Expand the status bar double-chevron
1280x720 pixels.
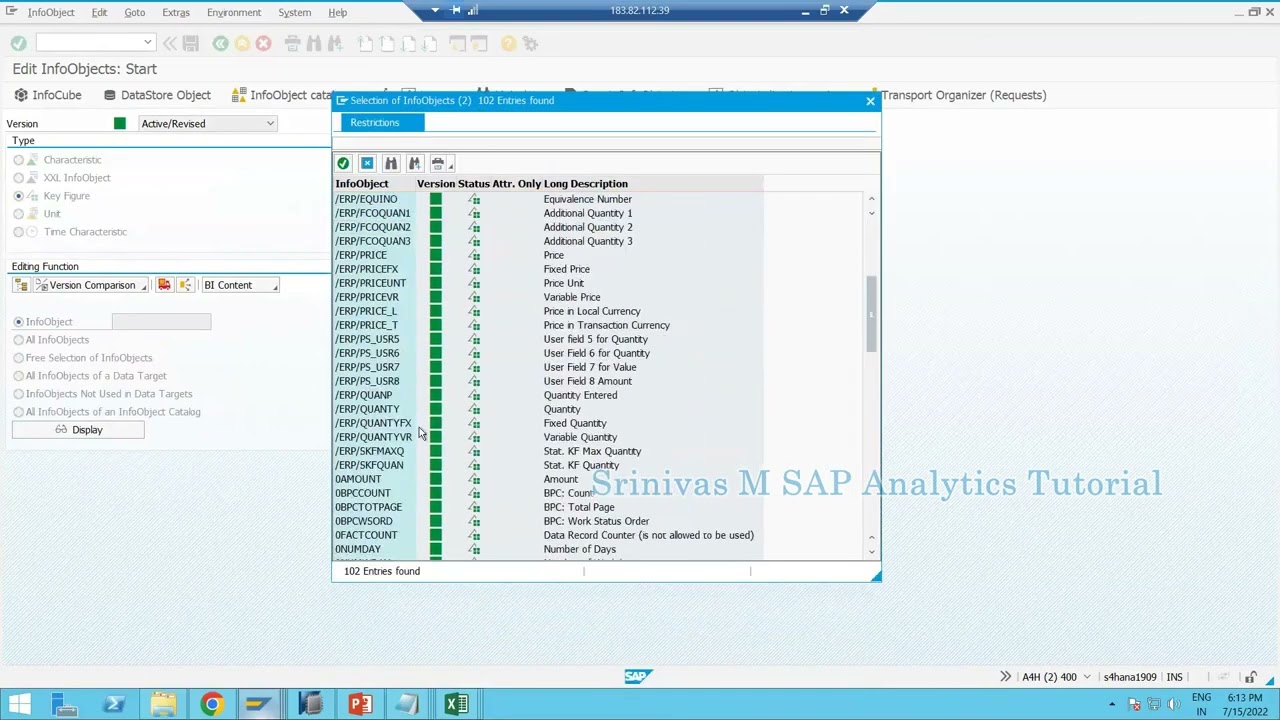[1005, 677]
